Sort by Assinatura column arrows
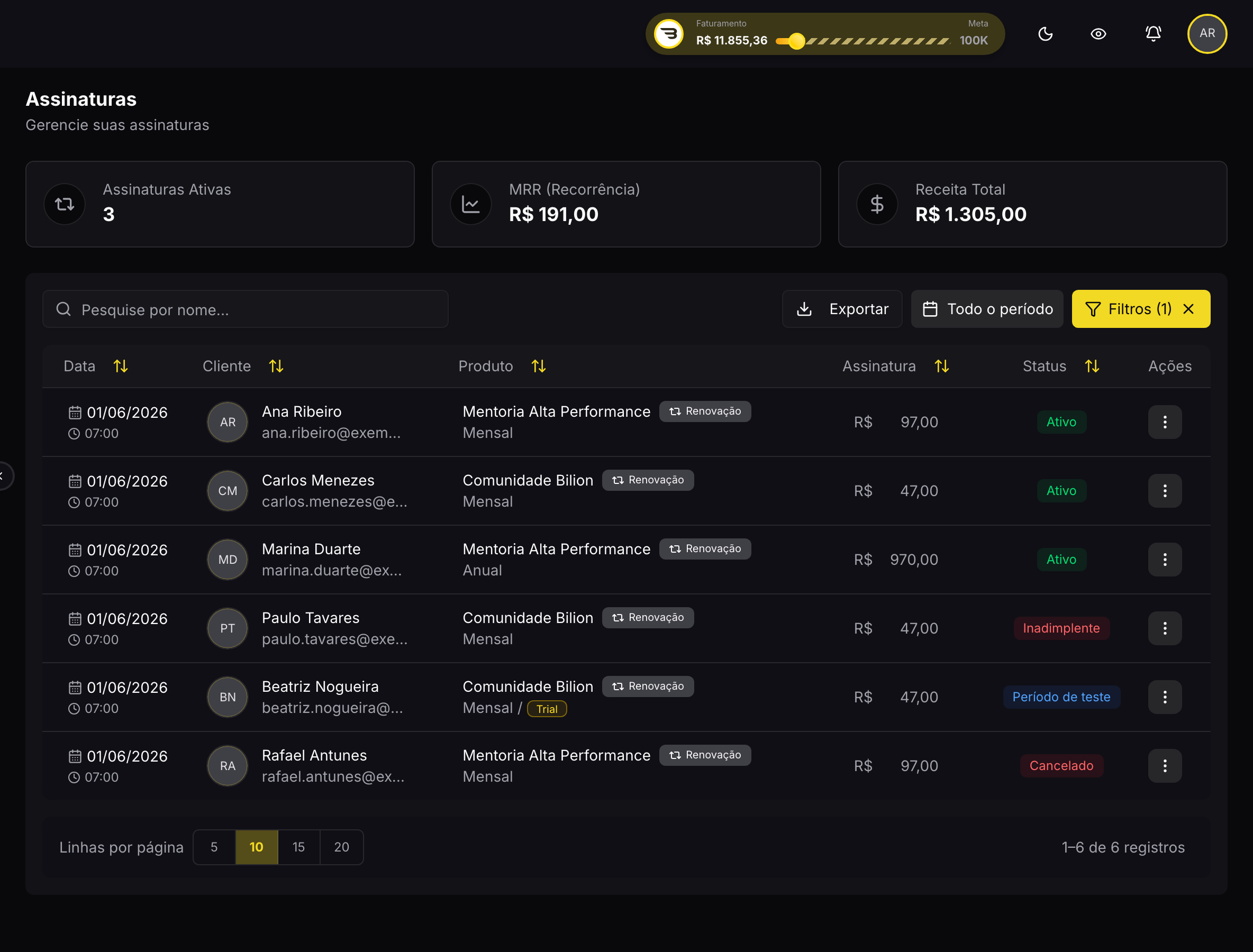The height and width of the screenshot is (952, 1253). 942,366
